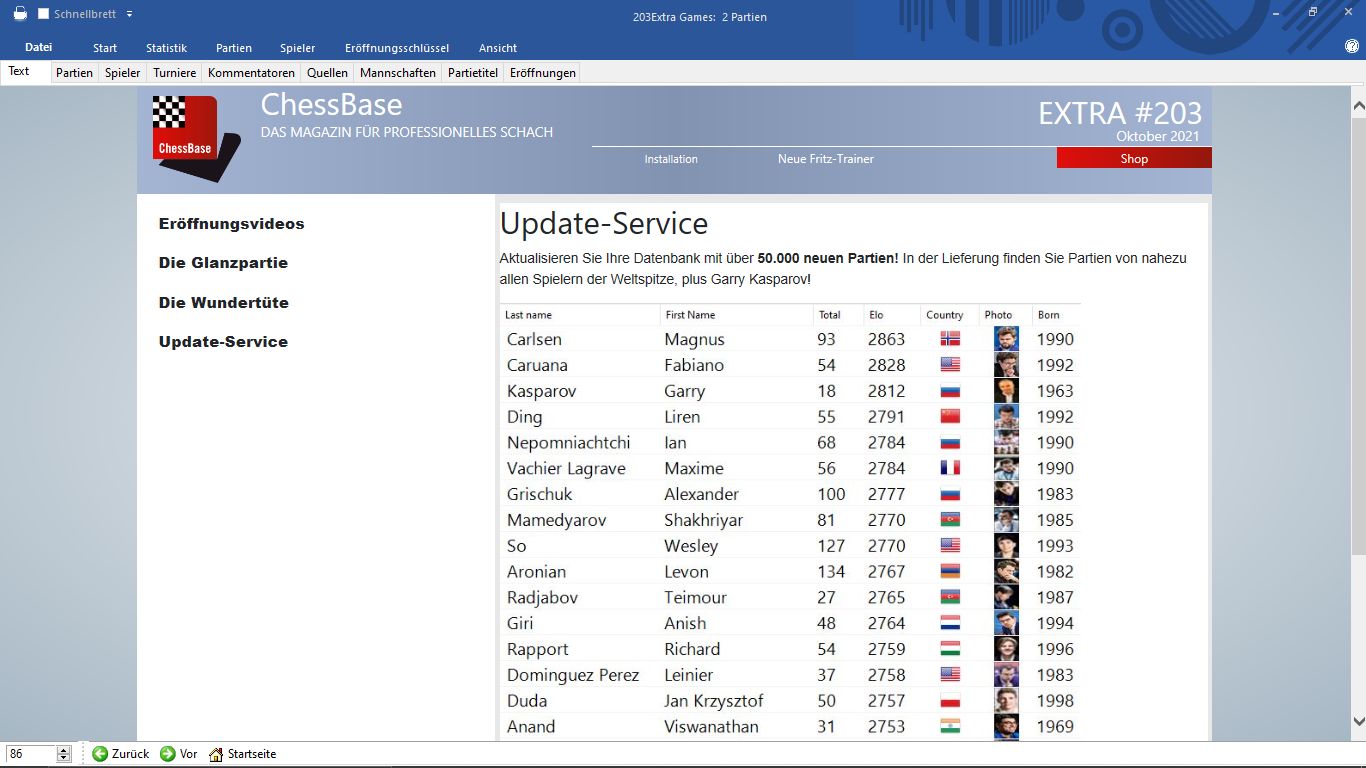Open the Eröffnungsvideos link in sidebar

(x=231, y=224)
